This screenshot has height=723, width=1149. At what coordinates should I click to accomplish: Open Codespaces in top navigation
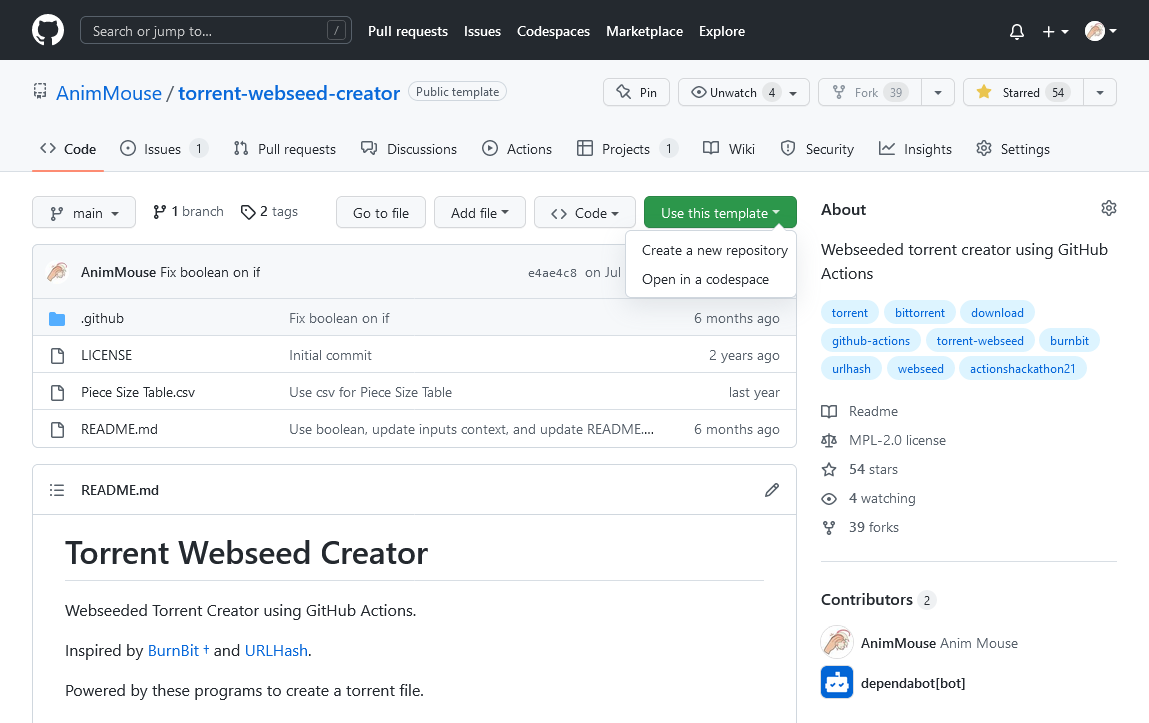(553, 31)
